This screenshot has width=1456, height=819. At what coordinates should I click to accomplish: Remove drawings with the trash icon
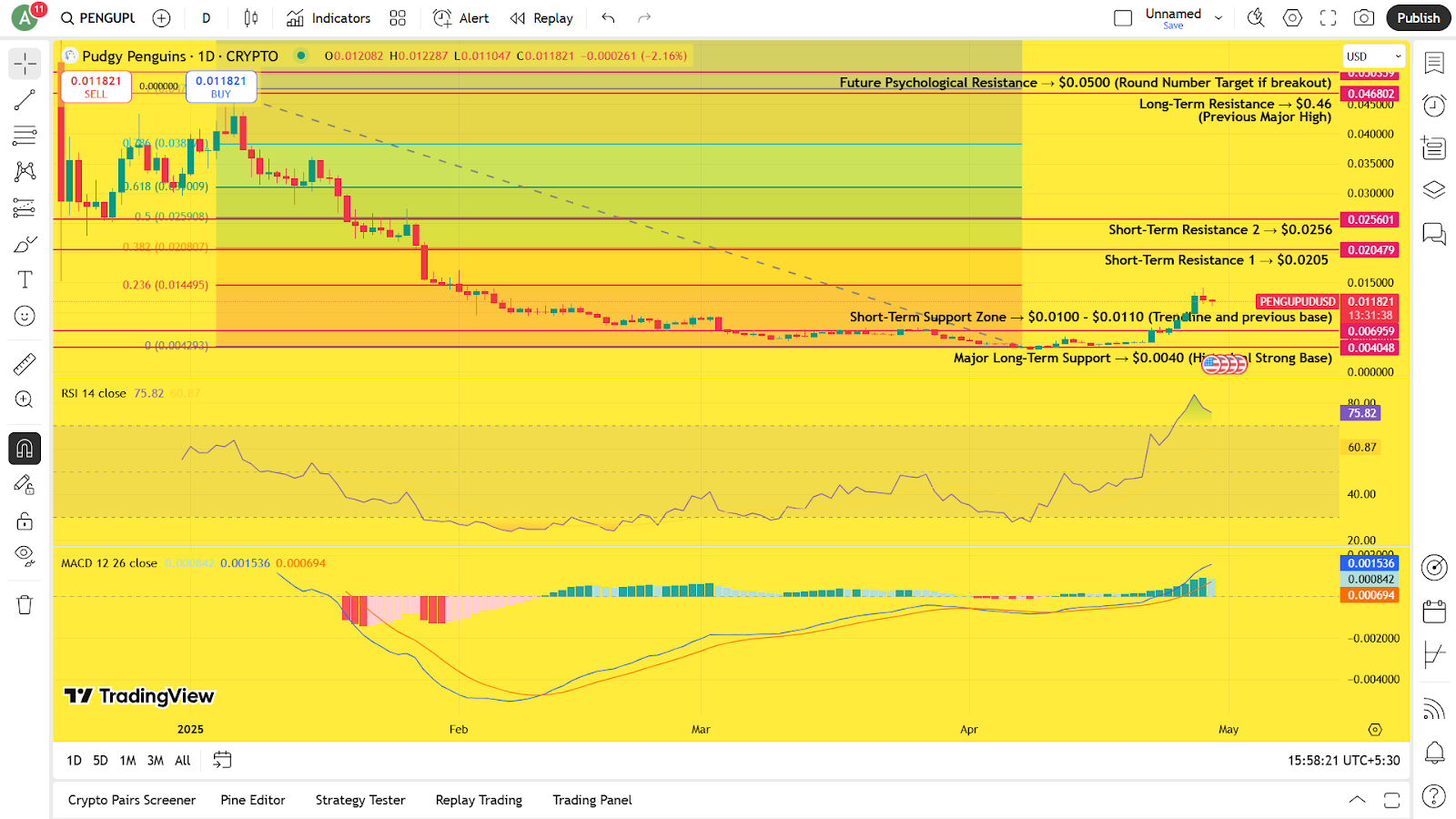coord(25,605)
